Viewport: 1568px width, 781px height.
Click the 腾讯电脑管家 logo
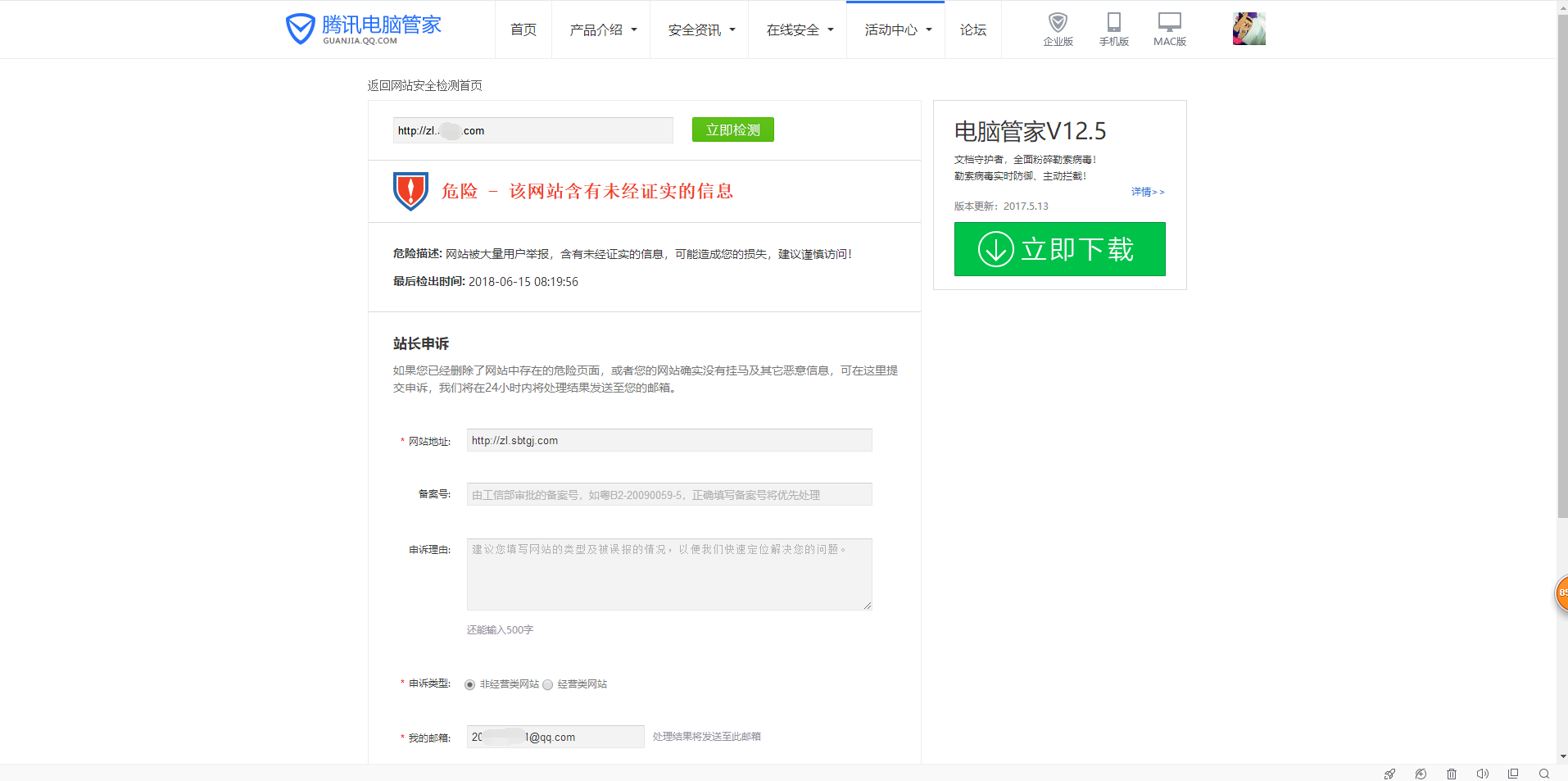click(364, 29)
